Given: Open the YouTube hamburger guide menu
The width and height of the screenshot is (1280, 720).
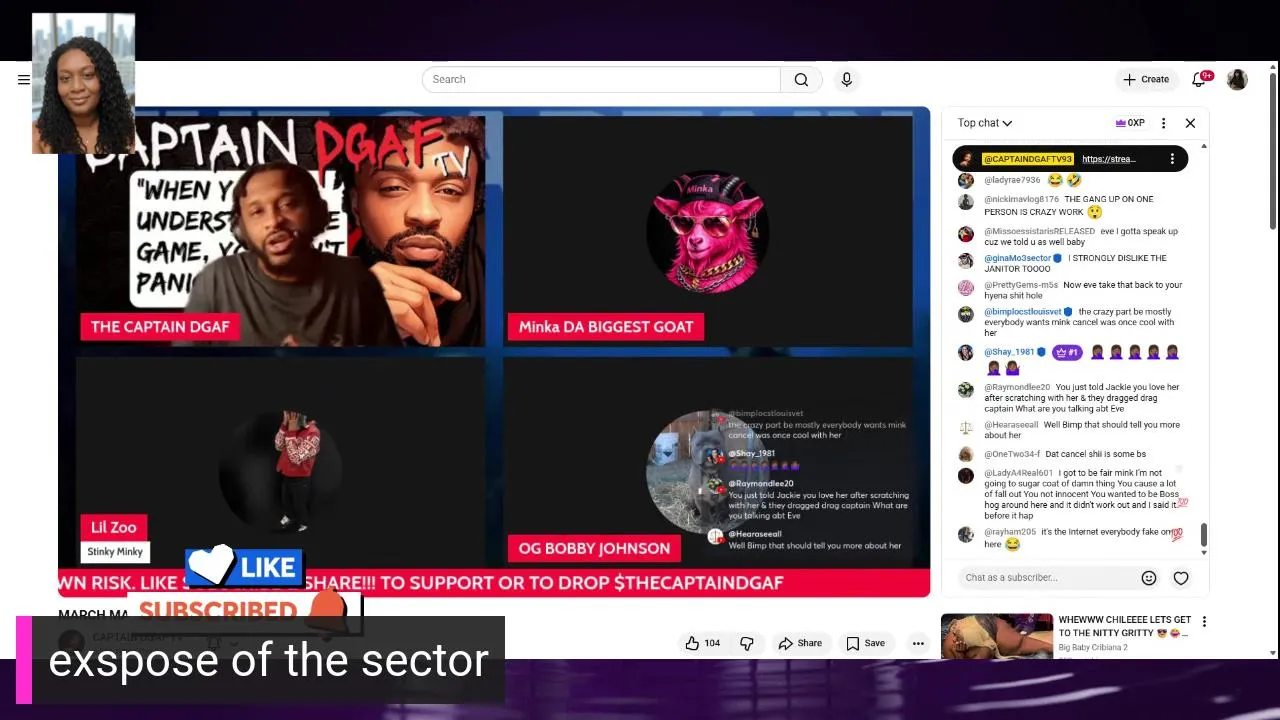Looking at the screenshot, I should [24, 80].
